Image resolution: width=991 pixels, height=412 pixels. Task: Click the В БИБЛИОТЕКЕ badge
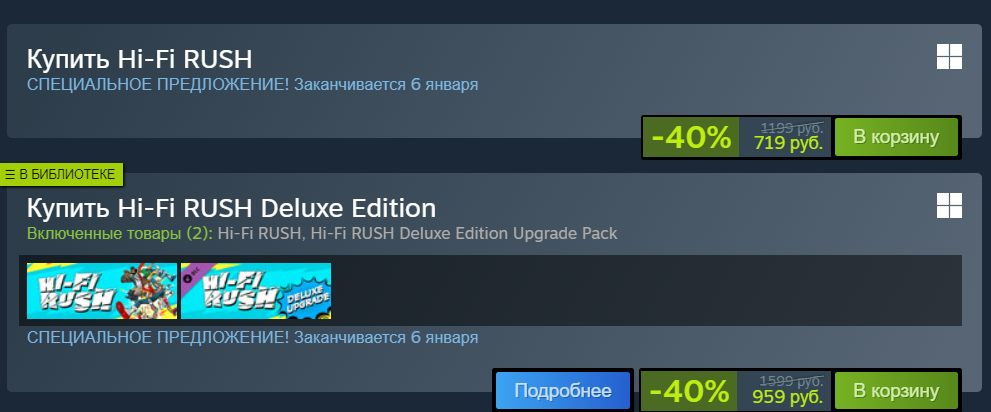(61, 175)
